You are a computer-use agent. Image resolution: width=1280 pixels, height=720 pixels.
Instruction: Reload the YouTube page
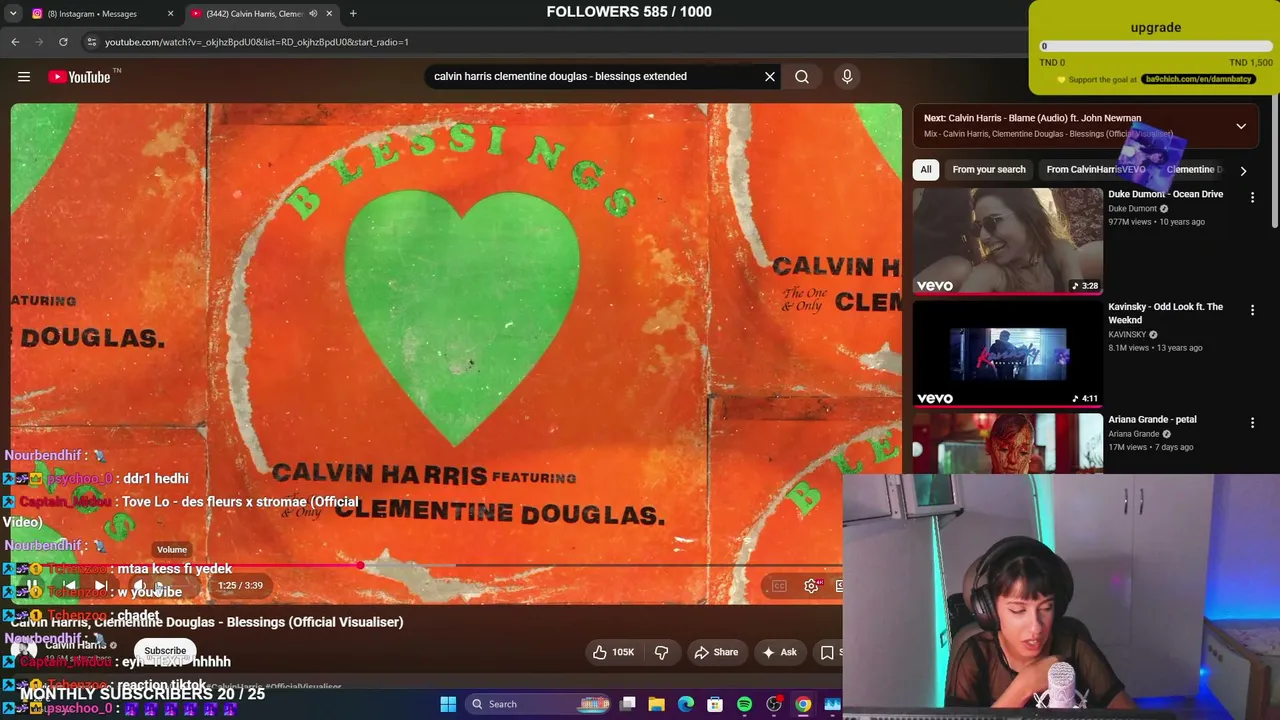pyautogui.click(x=63, y=42)
